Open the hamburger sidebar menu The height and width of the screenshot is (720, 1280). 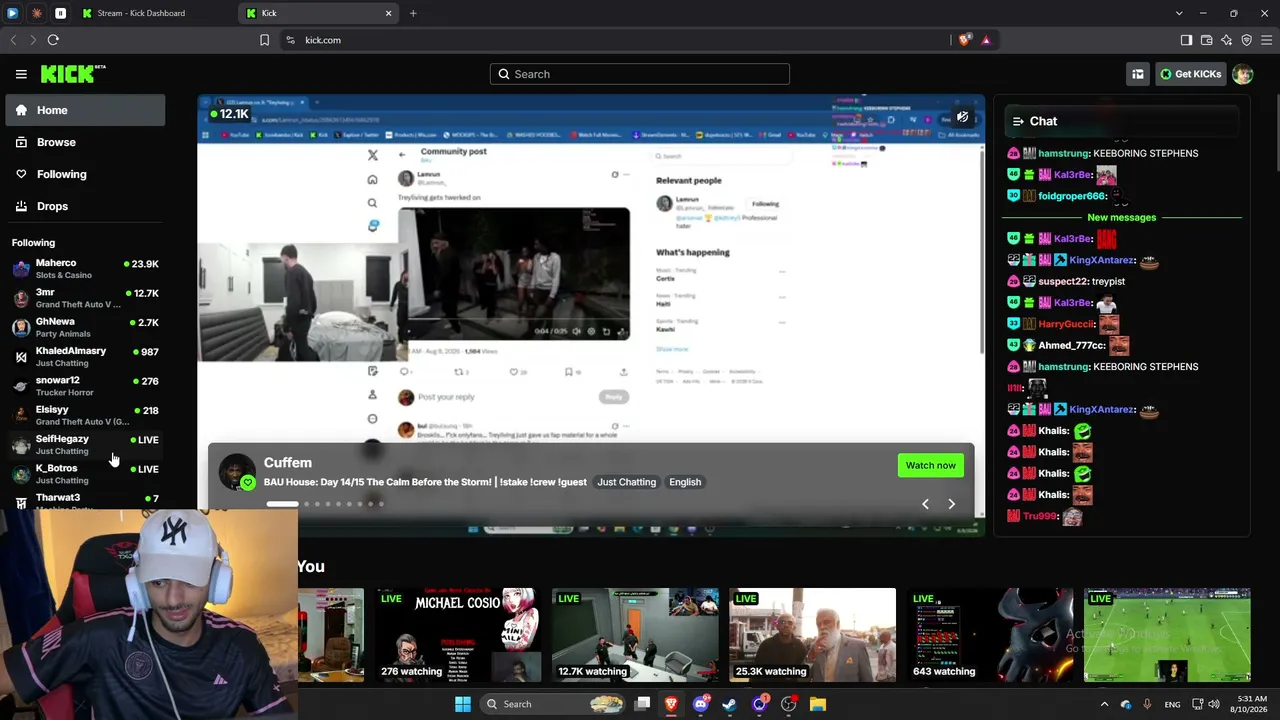click(x=21, y=74)
